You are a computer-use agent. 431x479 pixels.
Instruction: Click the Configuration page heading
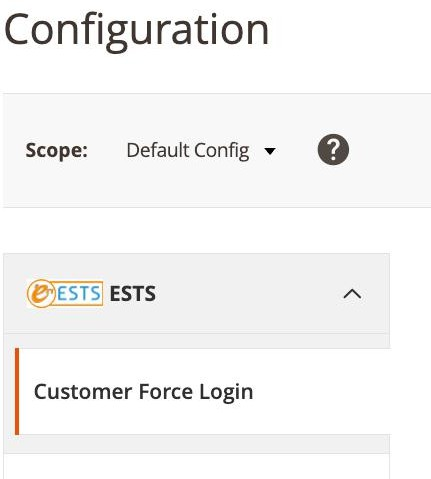pos(136,30)
